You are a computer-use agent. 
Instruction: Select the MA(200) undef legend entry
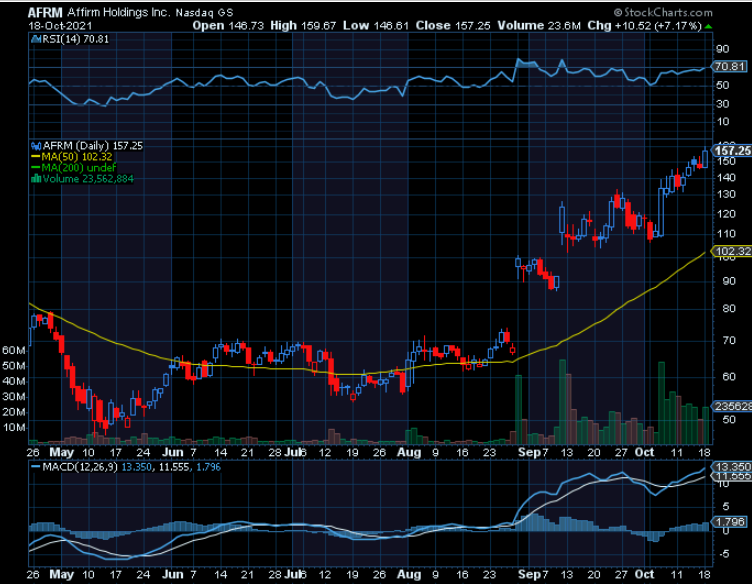click(x=79, y=168)
